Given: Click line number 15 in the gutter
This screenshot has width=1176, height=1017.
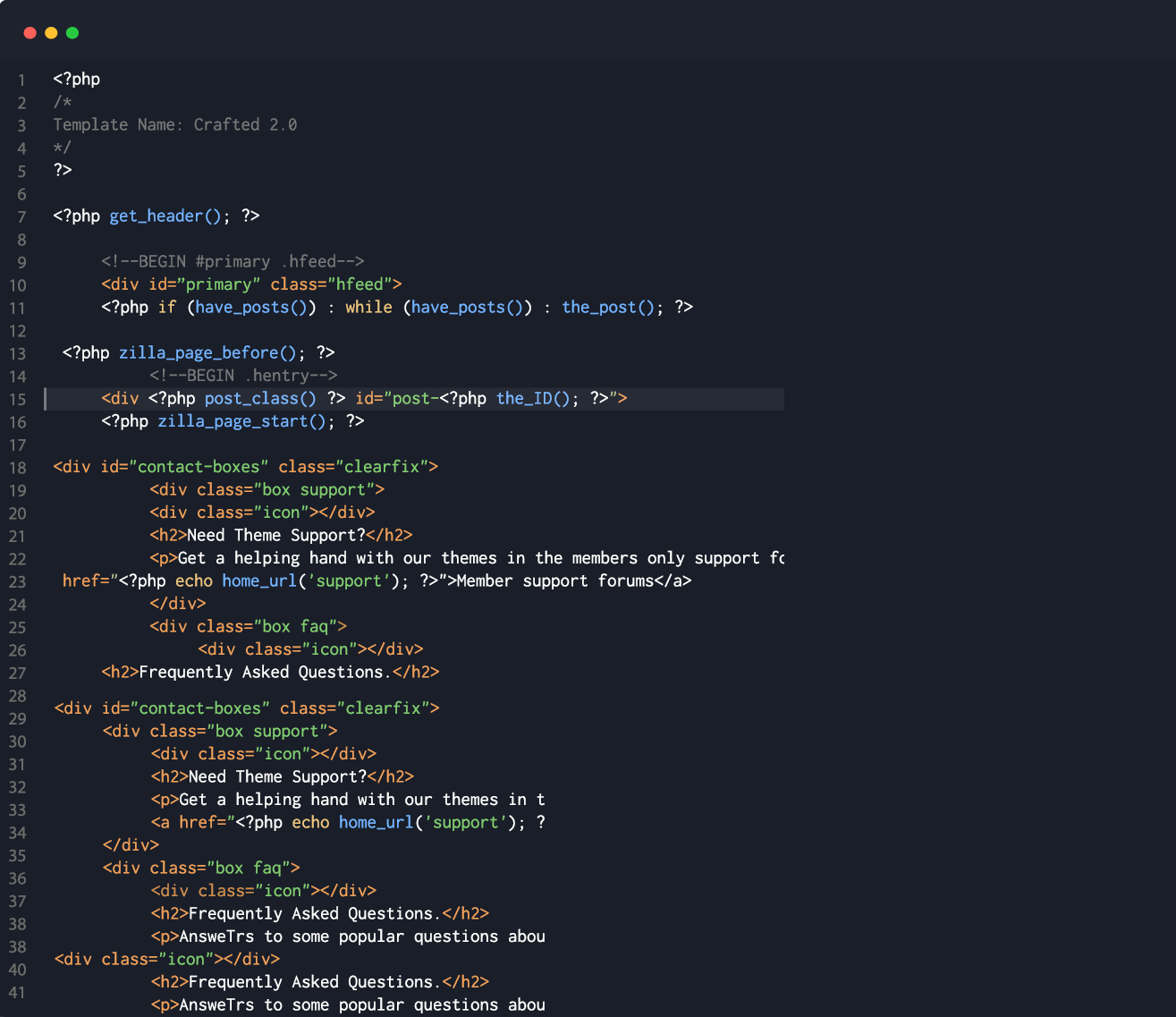Looking at the screenshot, I should click(18, 400).
